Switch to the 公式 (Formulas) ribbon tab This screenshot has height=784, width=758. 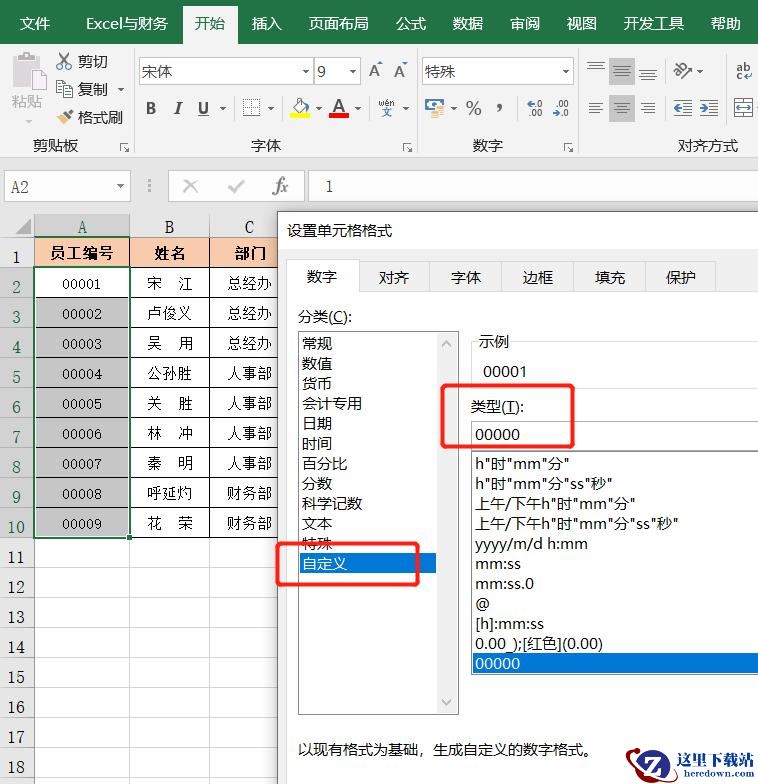click(410, 24)
